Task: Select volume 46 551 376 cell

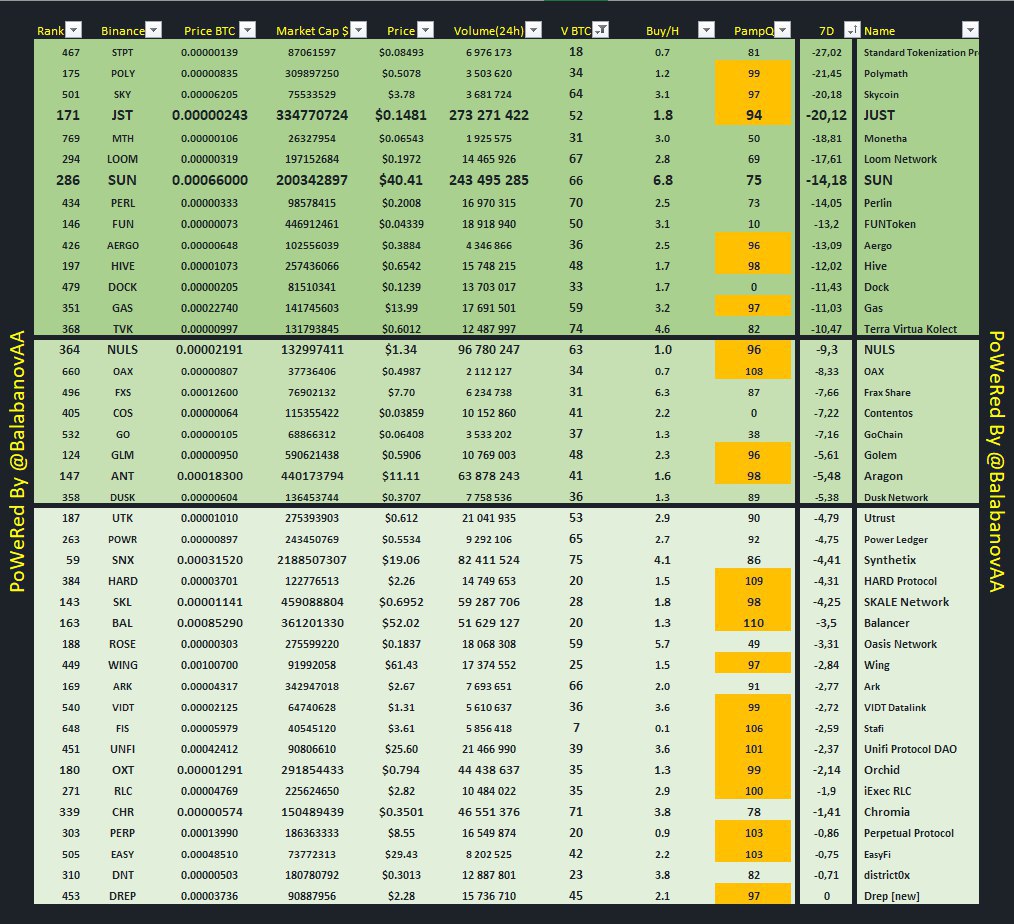Action: pos(489,812)
